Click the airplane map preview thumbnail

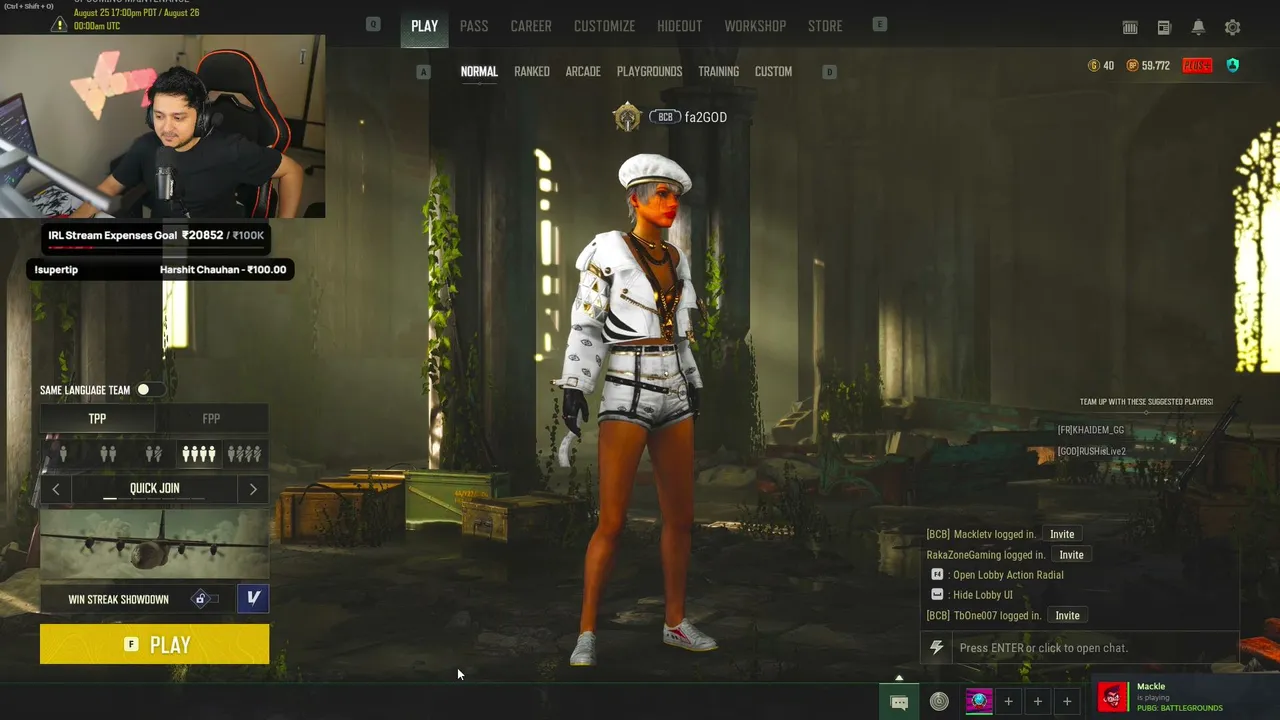pos(155,545)
